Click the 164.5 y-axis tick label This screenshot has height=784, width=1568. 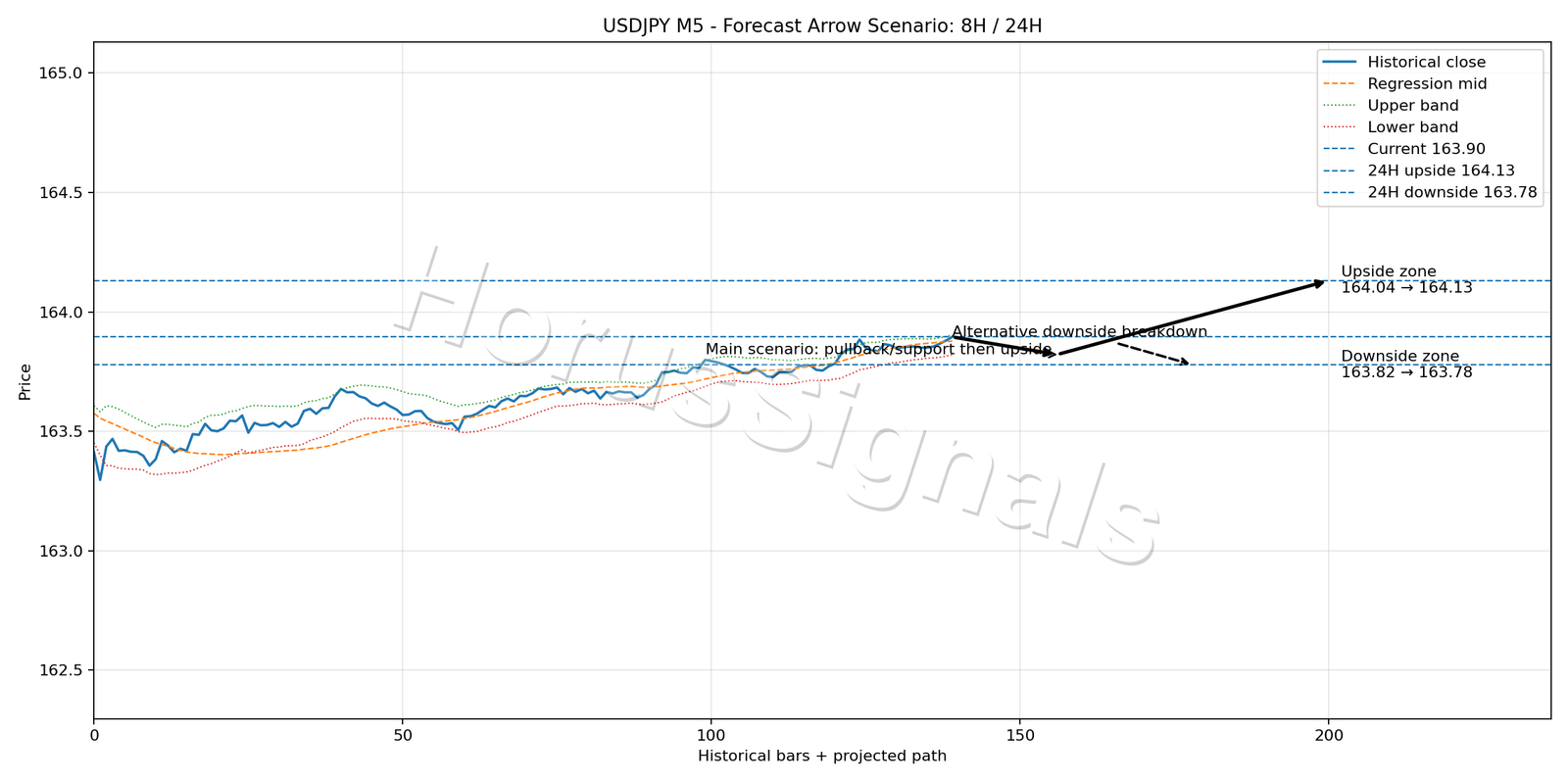click(63, 193)
